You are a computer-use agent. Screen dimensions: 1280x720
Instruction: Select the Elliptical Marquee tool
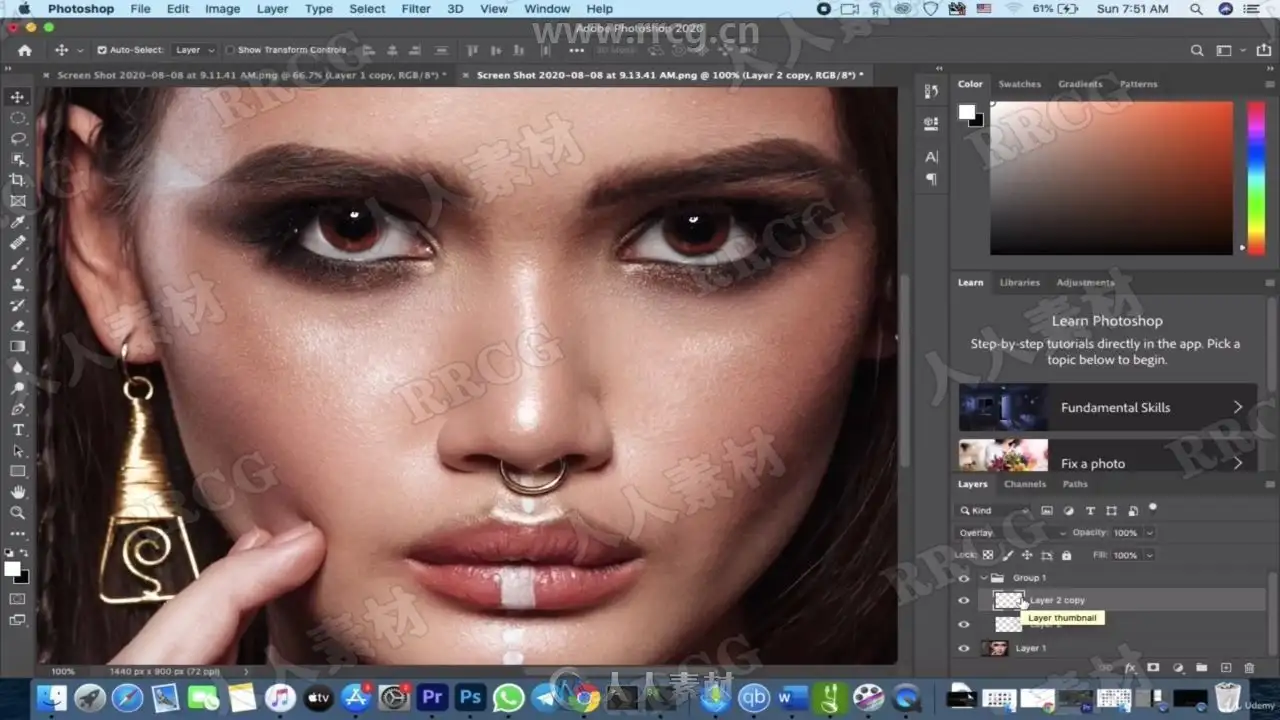17,118
